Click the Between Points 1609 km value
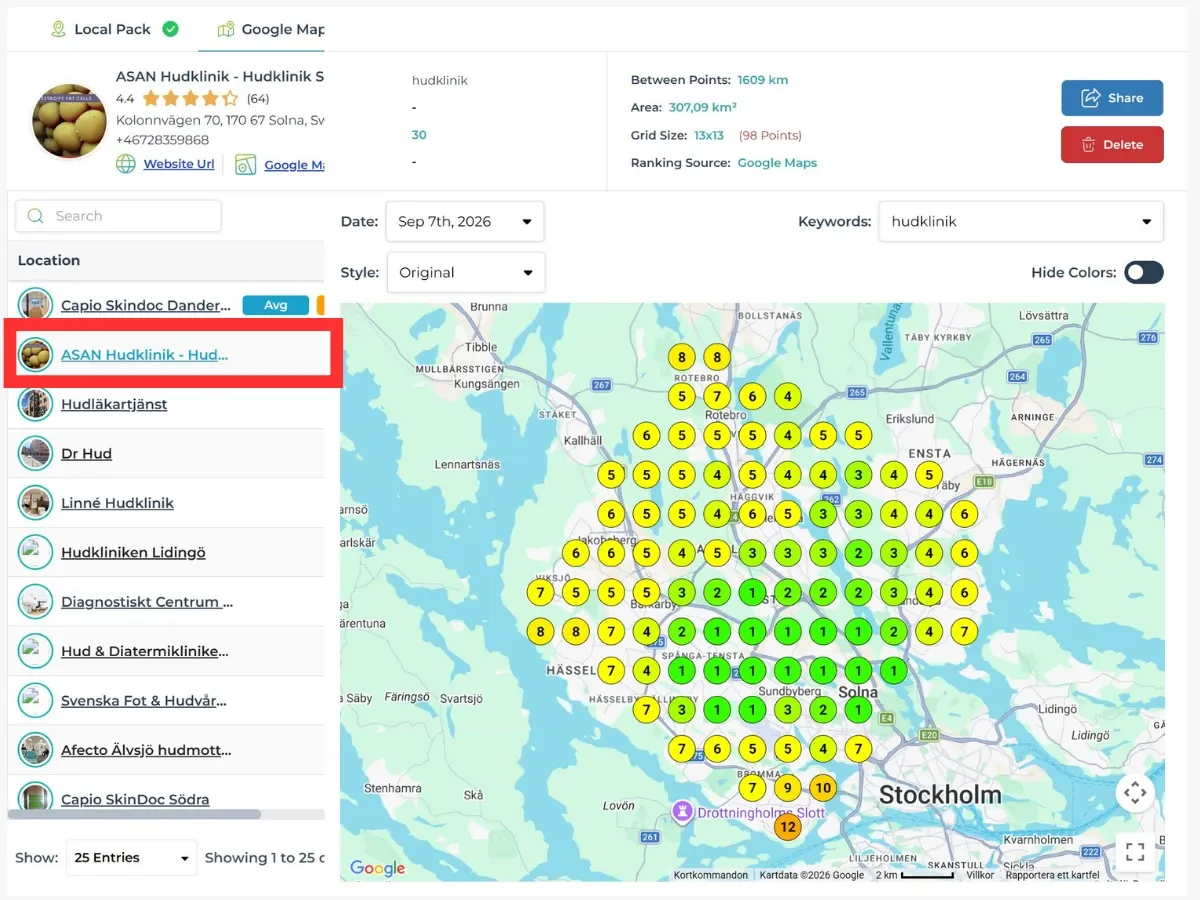The width and height of the screenshot is (1200, 900). point(763,80)
